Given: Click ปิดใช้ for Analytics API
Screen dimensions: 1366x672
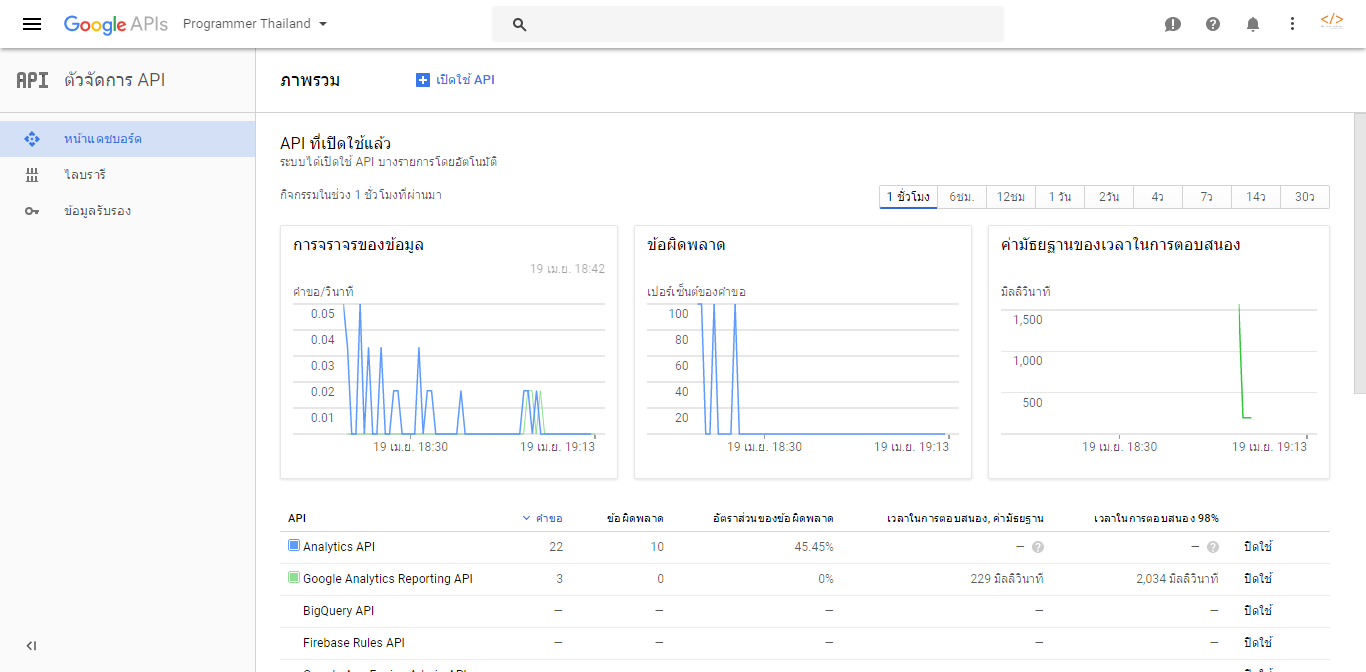Looking at the screenshot, I should 1258,547.
